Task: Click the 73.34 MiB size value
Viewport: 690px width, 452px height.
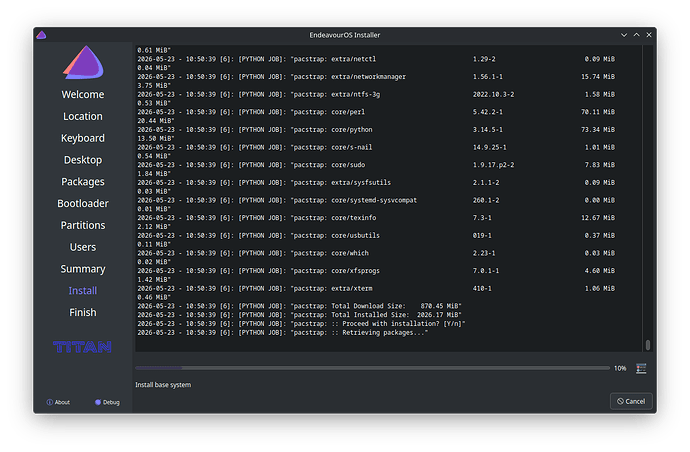Action: (x=598, y=129)
